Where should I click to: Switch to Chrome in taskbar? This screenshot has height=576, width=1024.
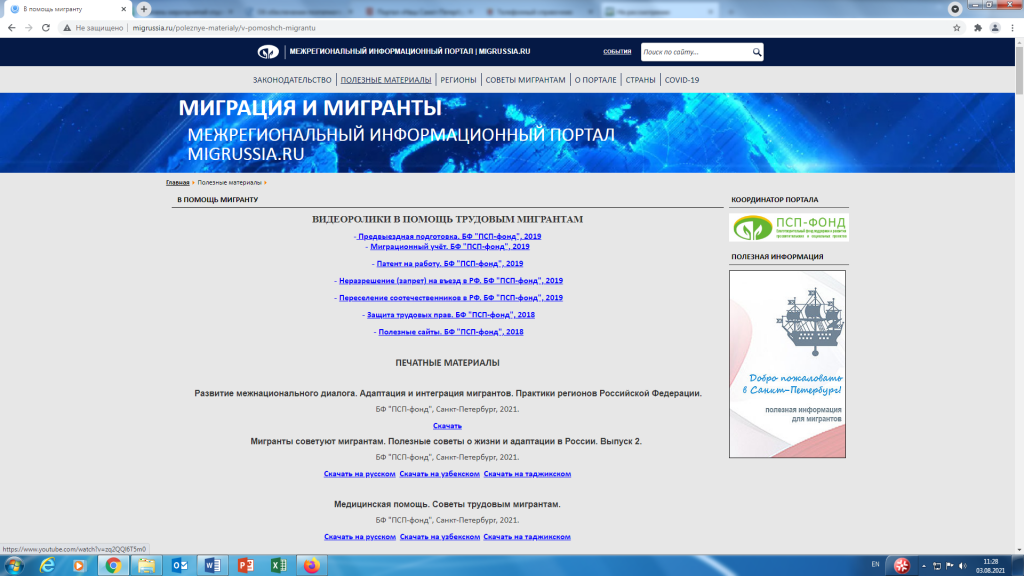tap(113, 566)
